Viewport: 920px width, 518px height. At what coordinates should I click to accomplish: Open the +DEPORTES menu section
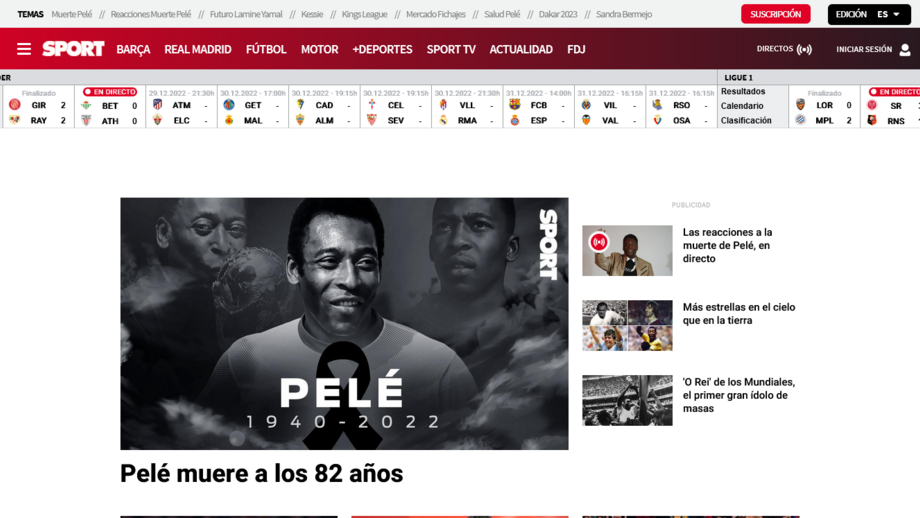[x=383, y=49]
